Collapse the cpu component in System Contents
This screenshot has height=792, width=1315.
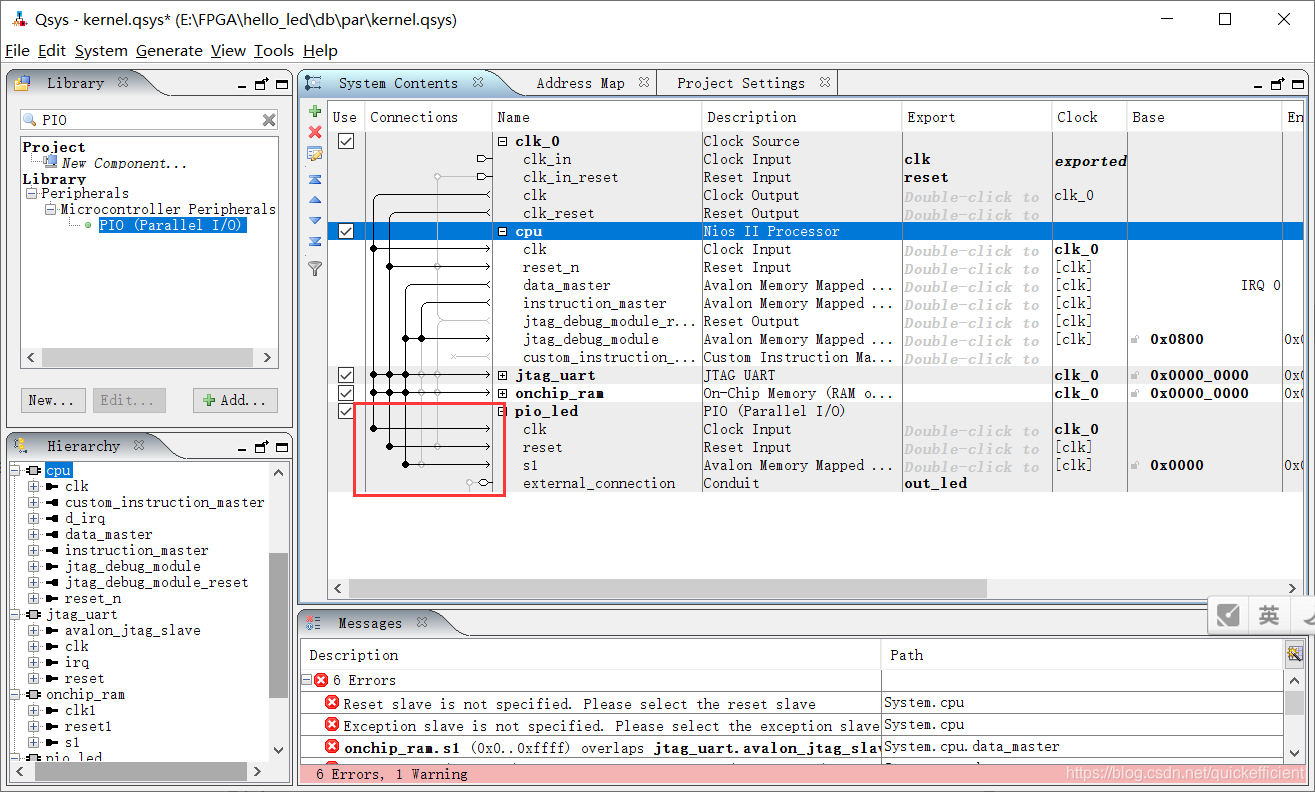click(x=502, y=231)
